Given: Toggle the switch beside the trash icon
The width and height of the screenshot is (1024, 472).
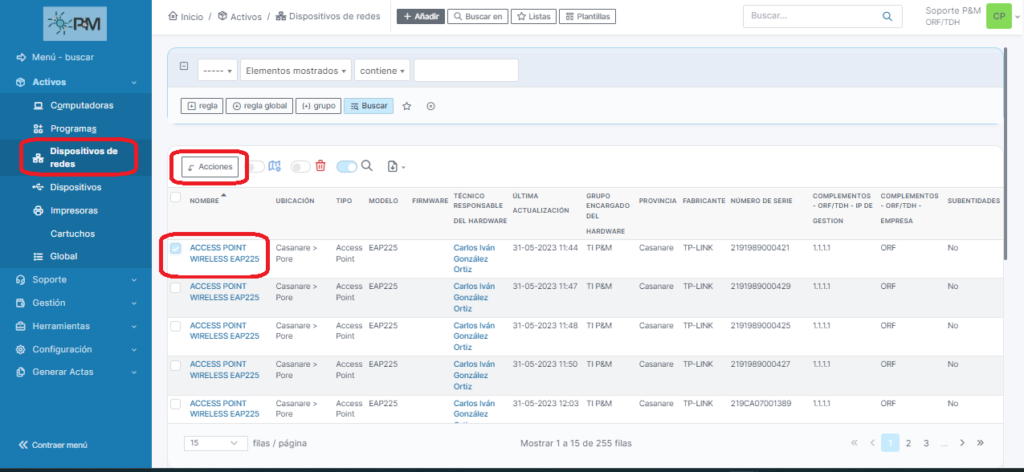Looking at the screenshot, I should 299,166.
